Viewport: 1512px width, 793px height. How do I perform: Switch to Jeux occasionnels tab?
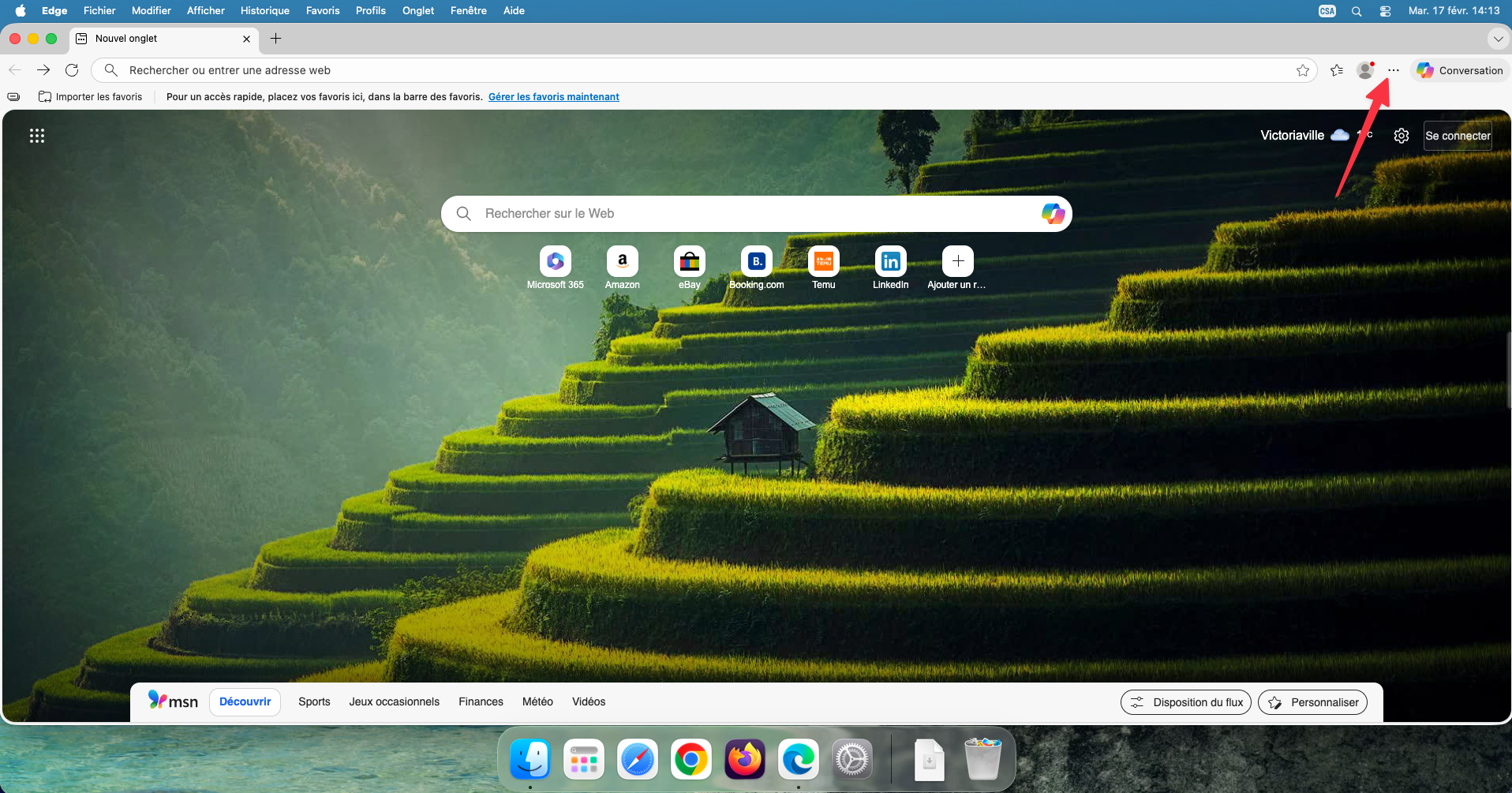pos(394,701)
